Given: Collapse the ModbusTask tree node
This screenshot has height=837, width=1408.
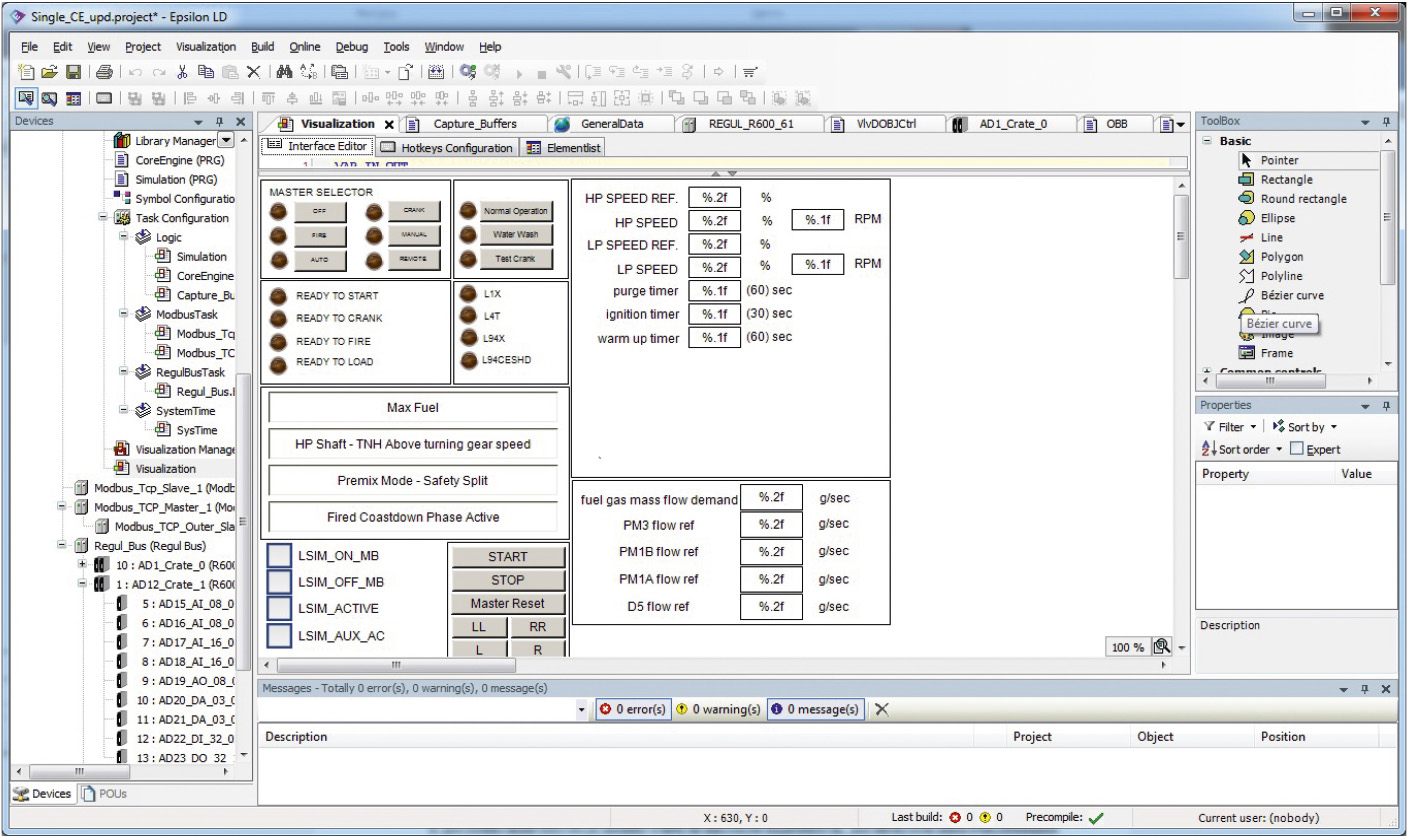Looking at the screenshot, I should pos(124,314).
